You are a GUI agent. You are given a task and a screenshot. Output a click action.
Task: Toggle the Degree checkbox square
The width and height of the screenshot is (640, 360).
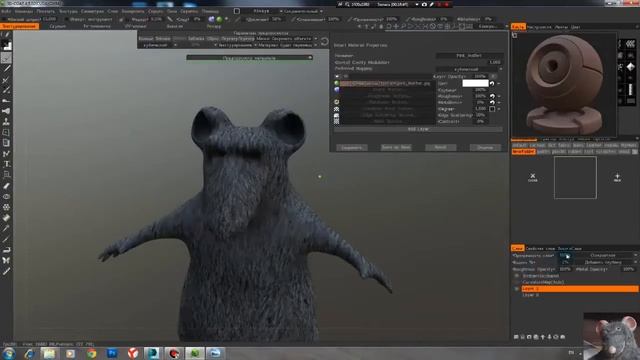click(x=492, y=109)
